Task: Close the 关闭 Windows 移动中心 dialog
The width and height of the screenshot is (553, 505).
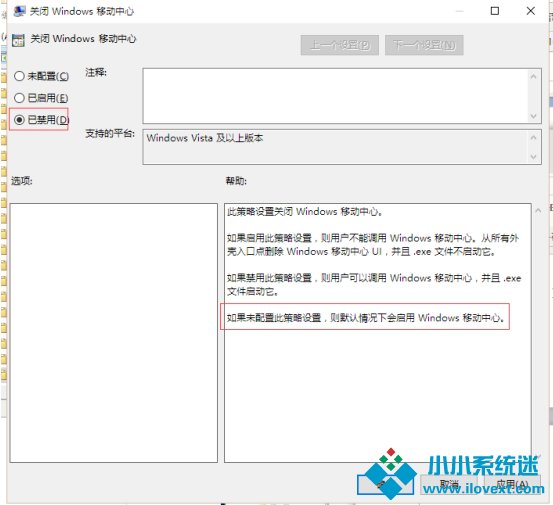Action: (x=530, y=11)
